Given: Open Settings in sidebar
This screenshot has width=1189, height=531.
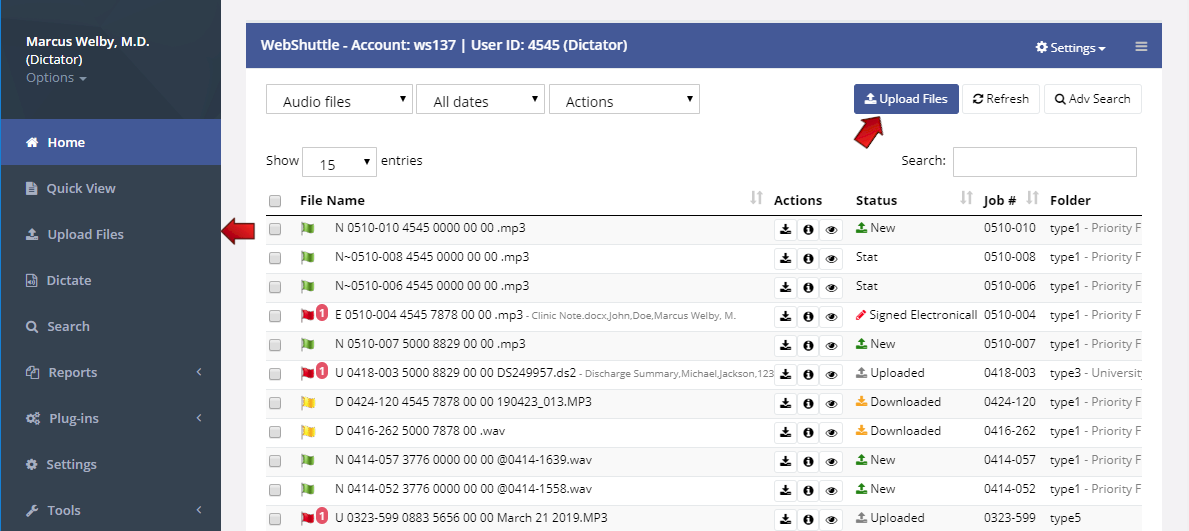Looking at the screenshot, I should pyautogui.click(x=111, y=464).
